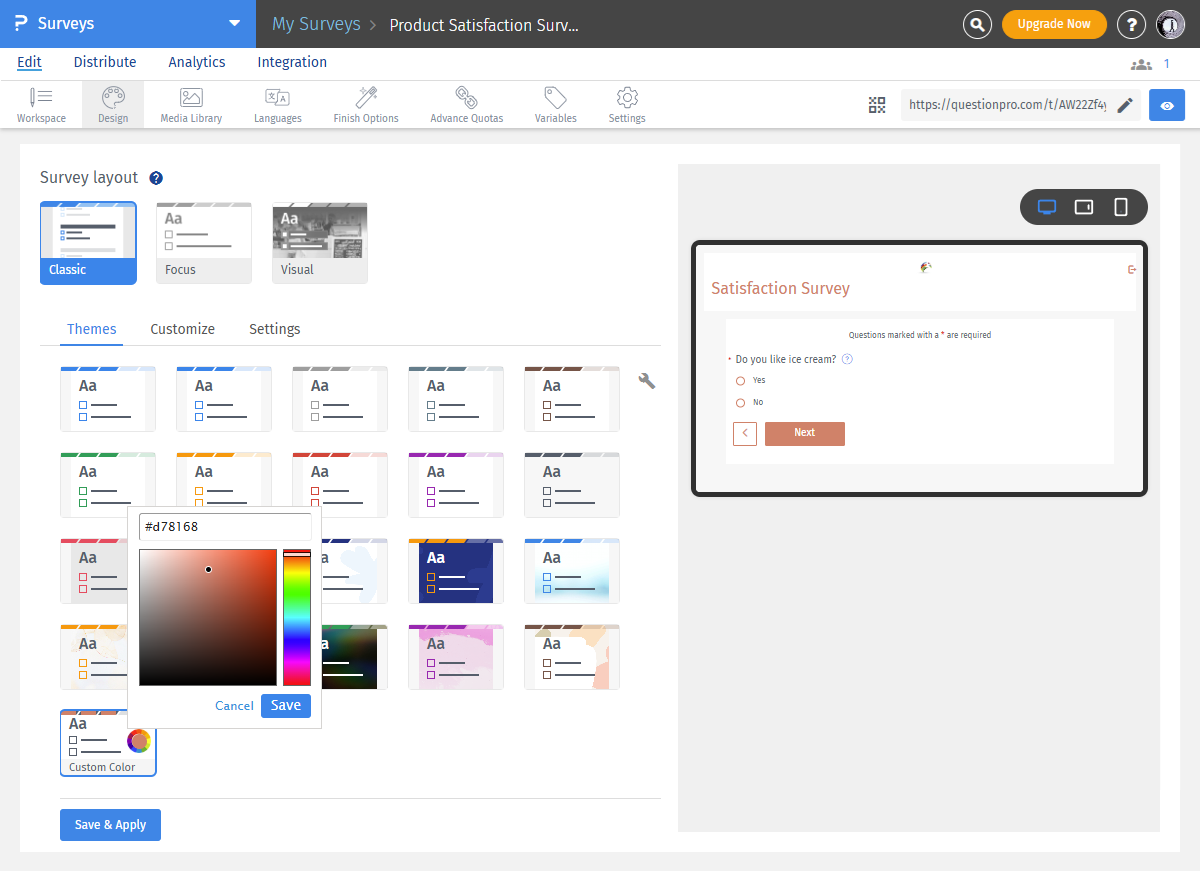This screenshot has height=871, width=1200.
Task: Click the Save & Apply button
Action: tap(110, 825)
